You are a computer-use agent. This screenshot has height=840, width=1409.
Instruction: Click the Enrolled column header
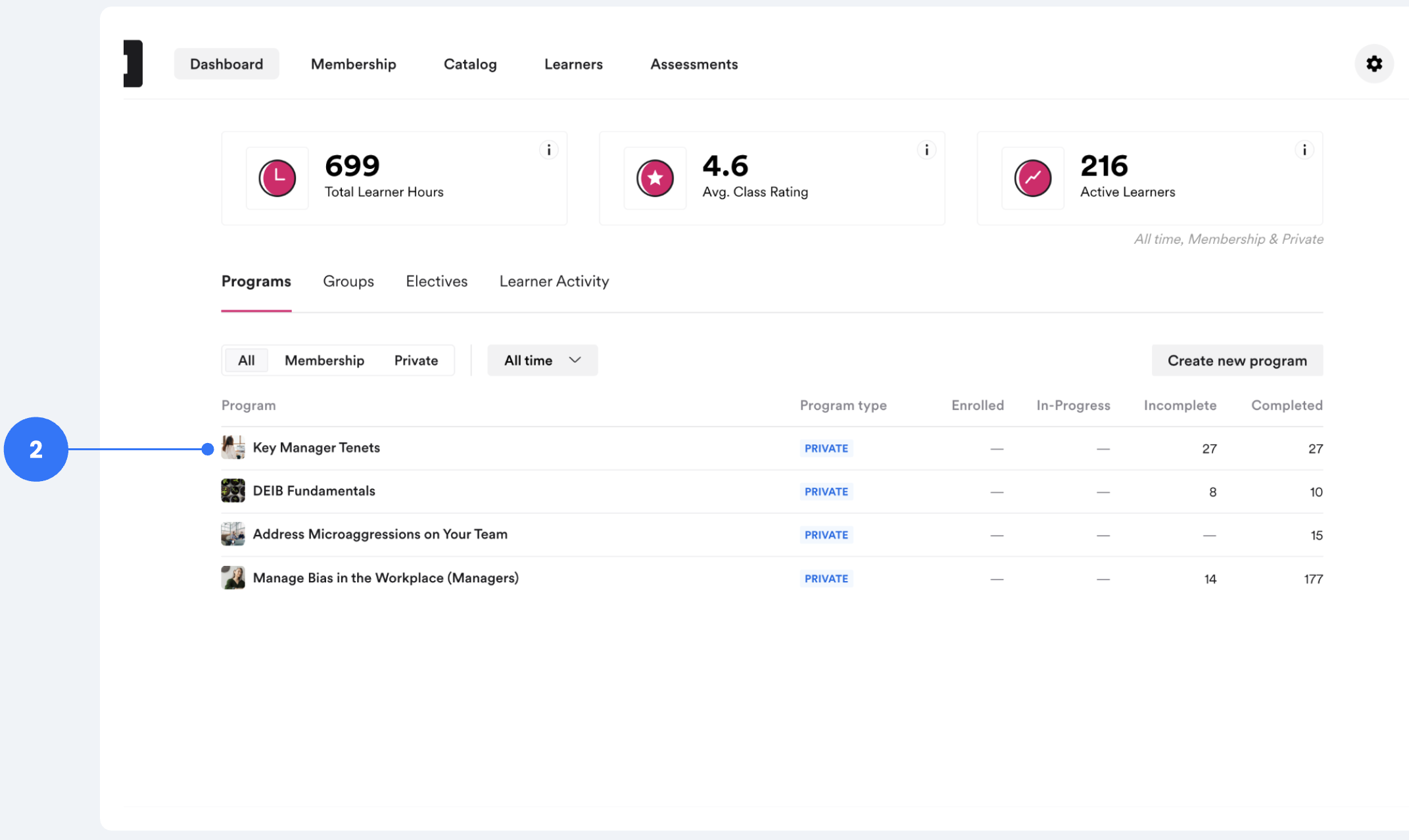click(978, 406)
